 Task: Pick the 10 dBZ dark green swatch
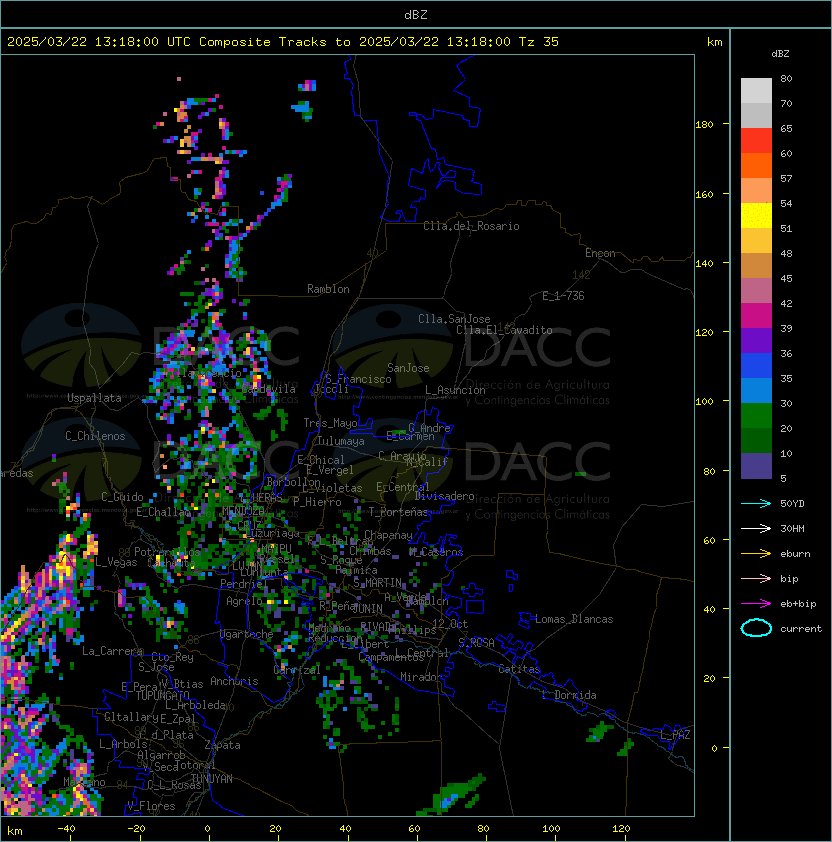pos(756,441)
